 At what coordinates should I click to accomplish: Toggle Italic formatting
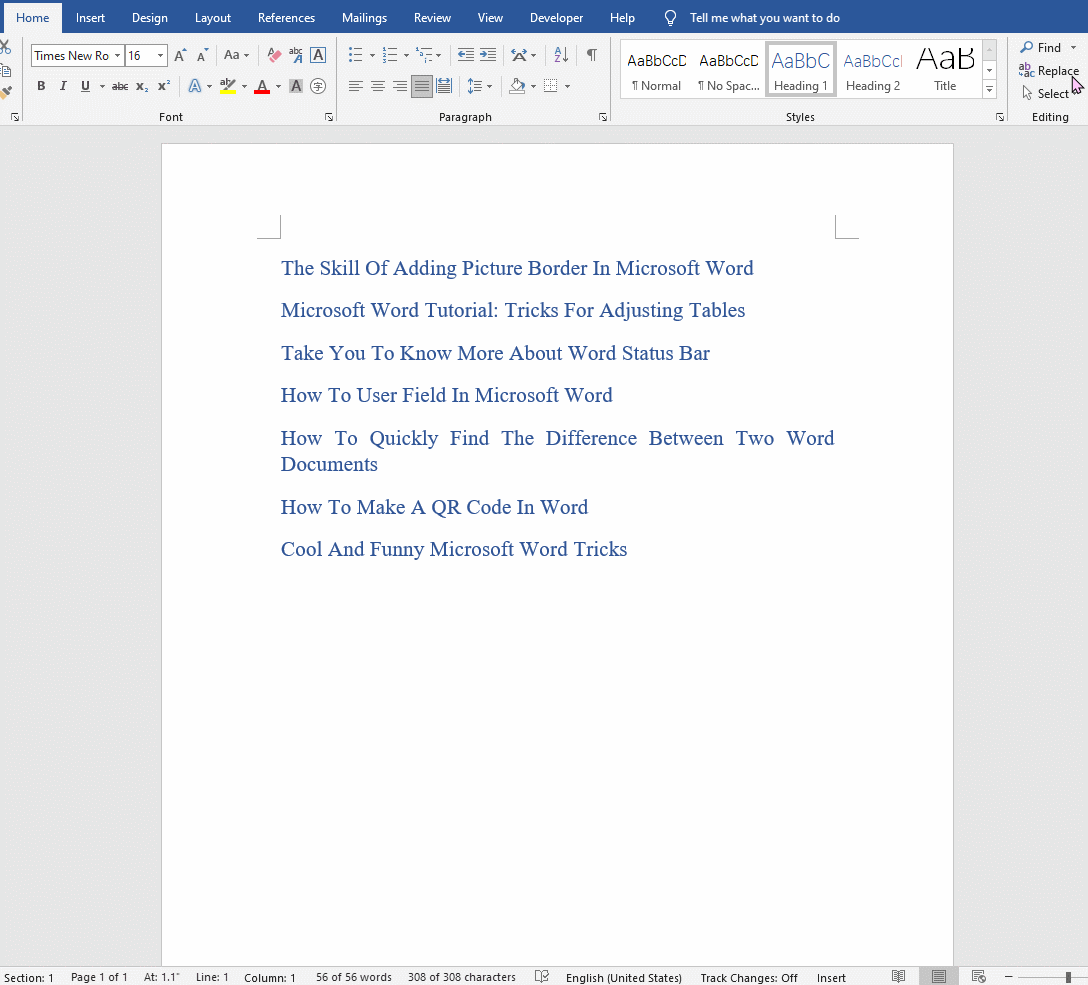pos(63,86)
